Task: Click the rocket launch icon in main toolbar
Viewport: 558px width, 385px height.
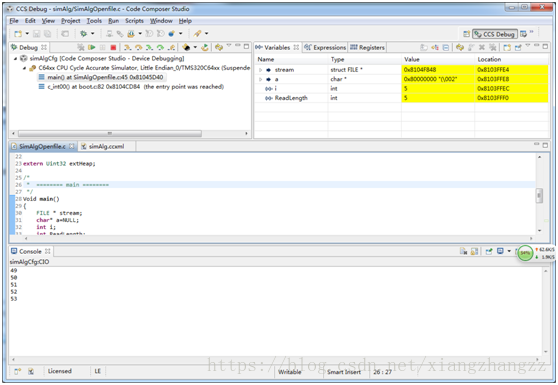Action: point(197,33)
